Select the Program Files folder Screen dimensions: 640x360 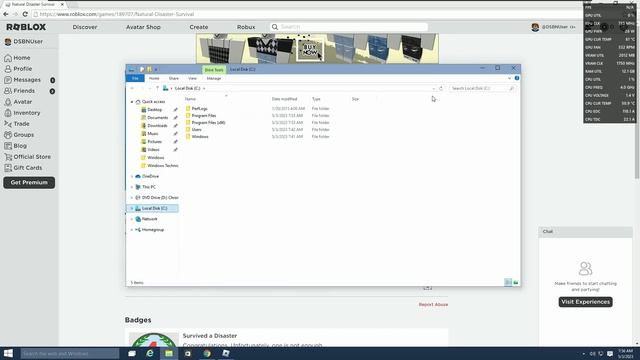pos(204,116)
